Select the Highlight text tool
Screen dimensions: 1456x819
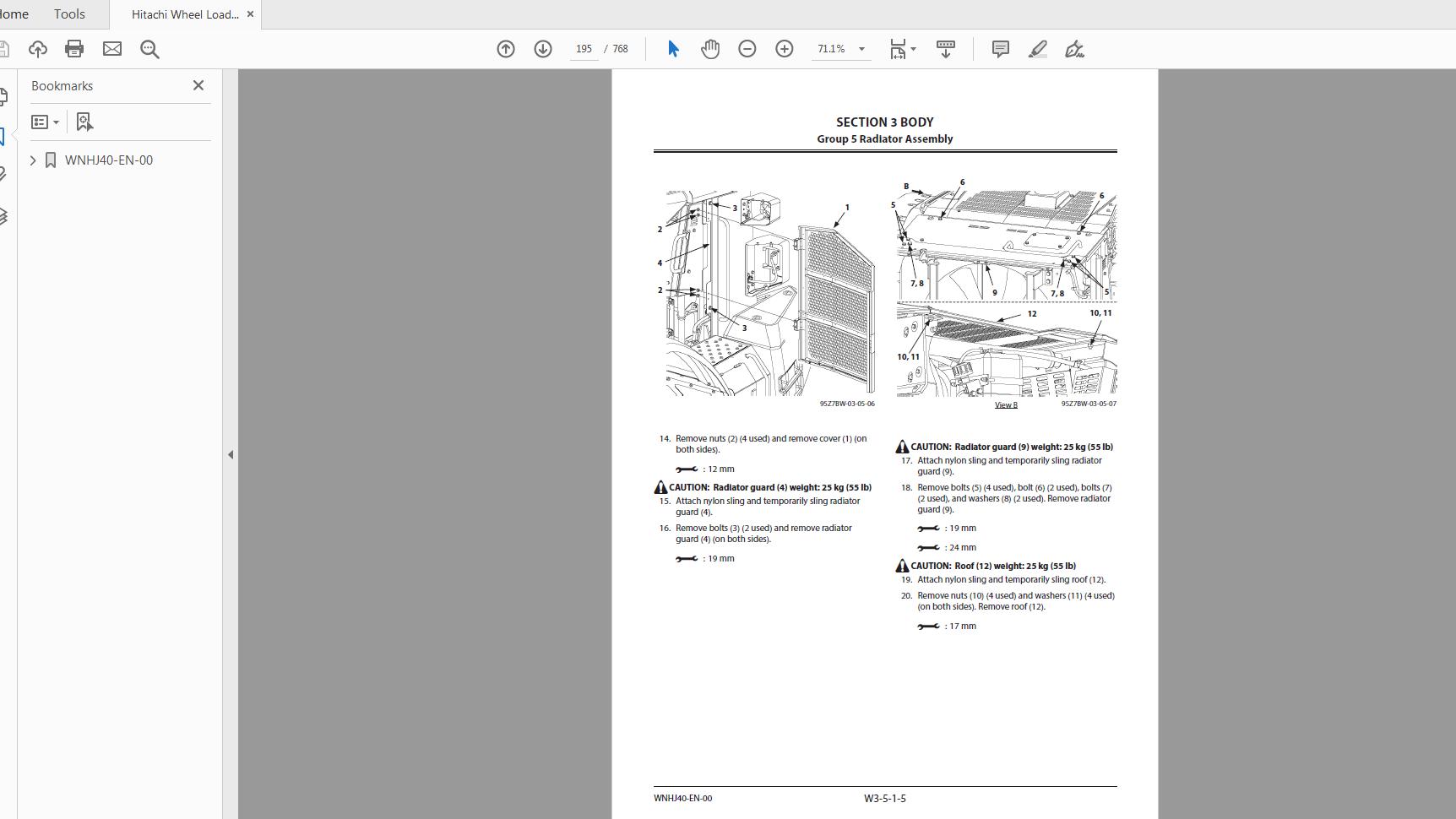coord(1038,49)
